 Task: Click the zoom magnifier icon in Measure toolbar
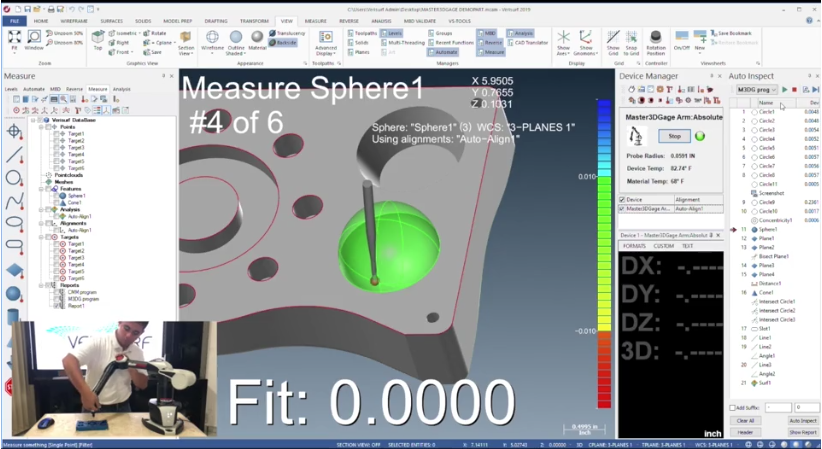[x=63, y=99]
